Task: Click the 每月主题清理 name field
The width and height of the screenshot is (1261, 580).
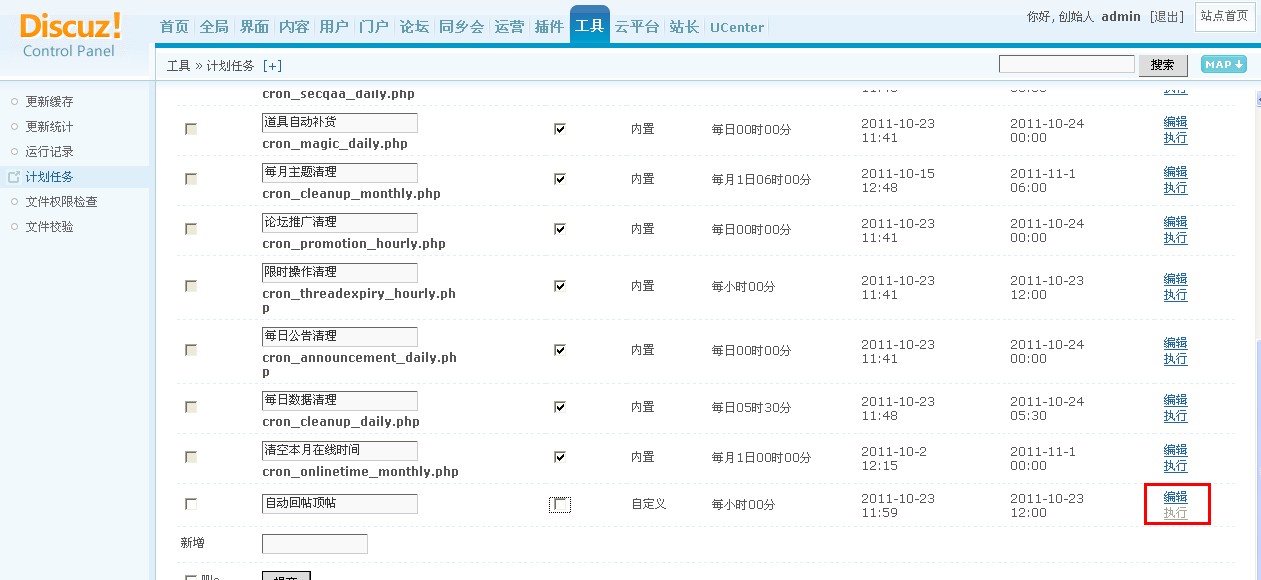Action: (x=340, y=173)
